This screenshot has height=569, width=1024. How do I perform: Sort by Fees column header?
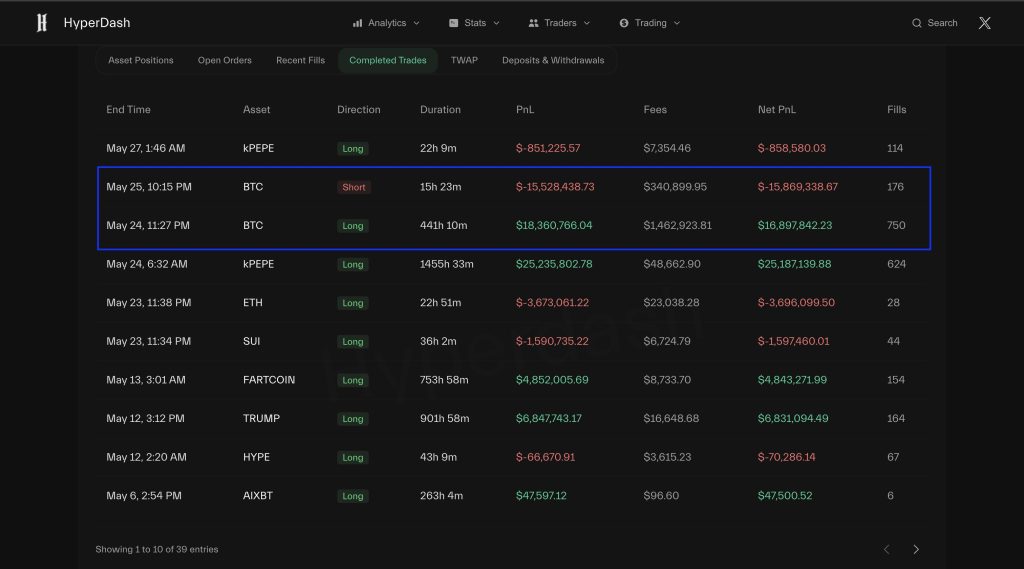click(655, 110)
